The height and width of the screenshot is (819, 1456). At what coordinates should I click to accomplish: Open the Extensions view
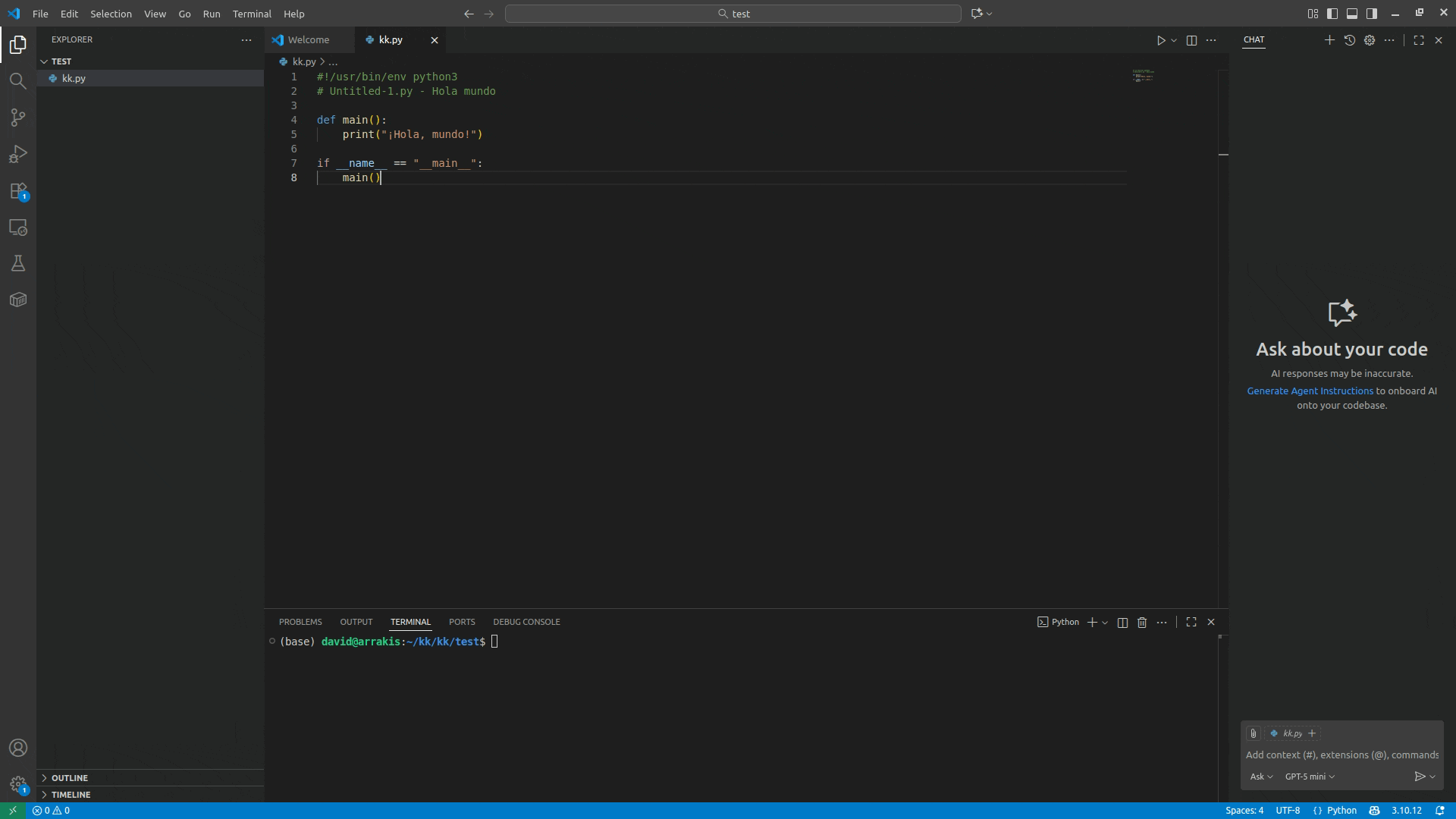click(18, 190)
